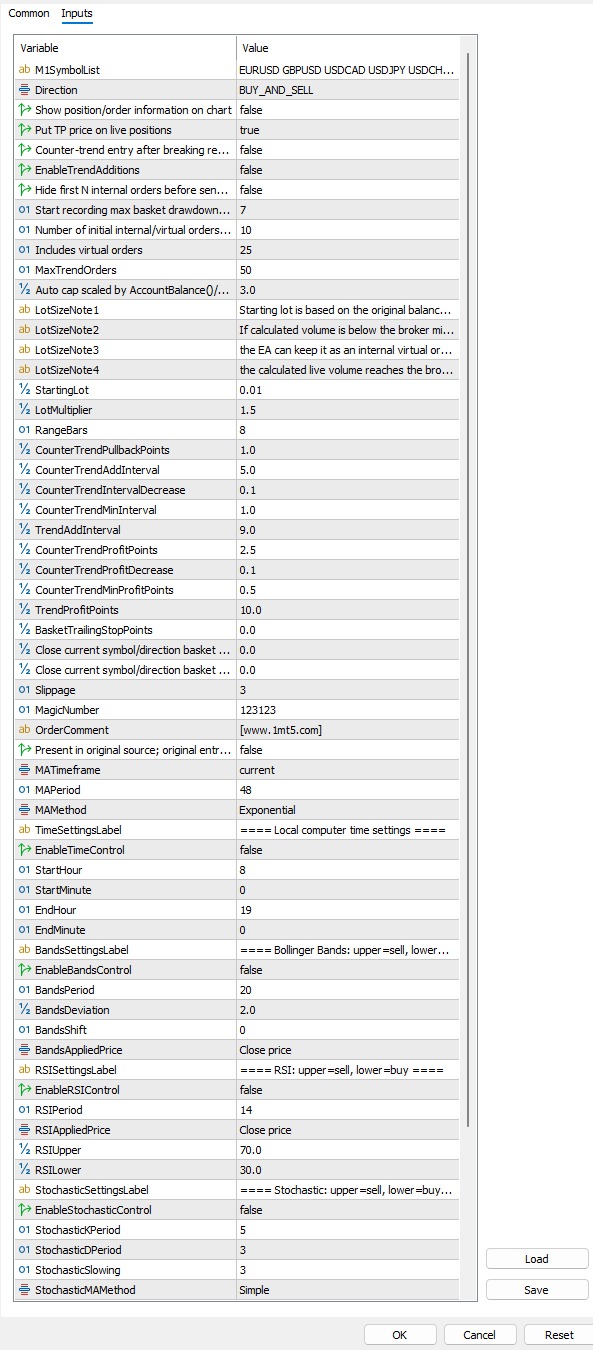The width and height of the screenshot is (593, 1350).
Task: Toggle Hide first N internal orders value
Action: coord(347,190)
